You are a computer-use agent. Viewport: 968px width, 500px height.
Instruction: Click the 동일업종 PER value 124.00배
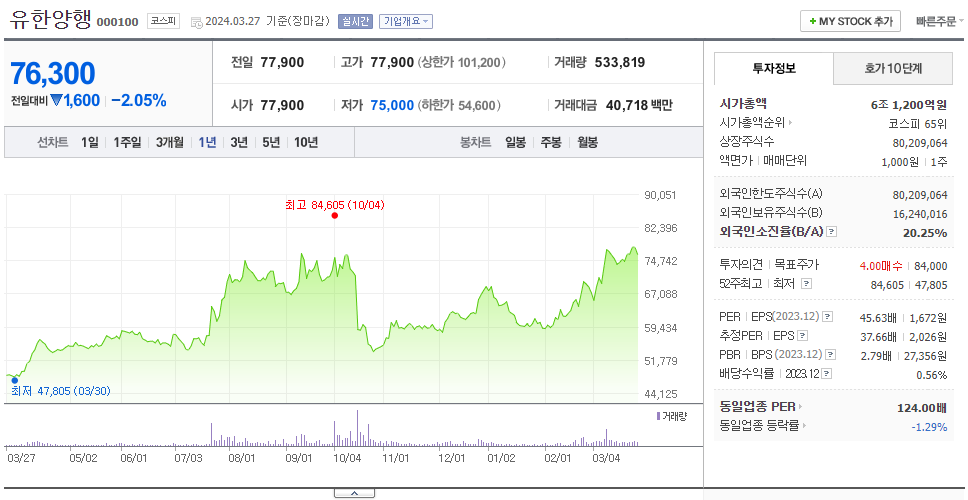922,408
